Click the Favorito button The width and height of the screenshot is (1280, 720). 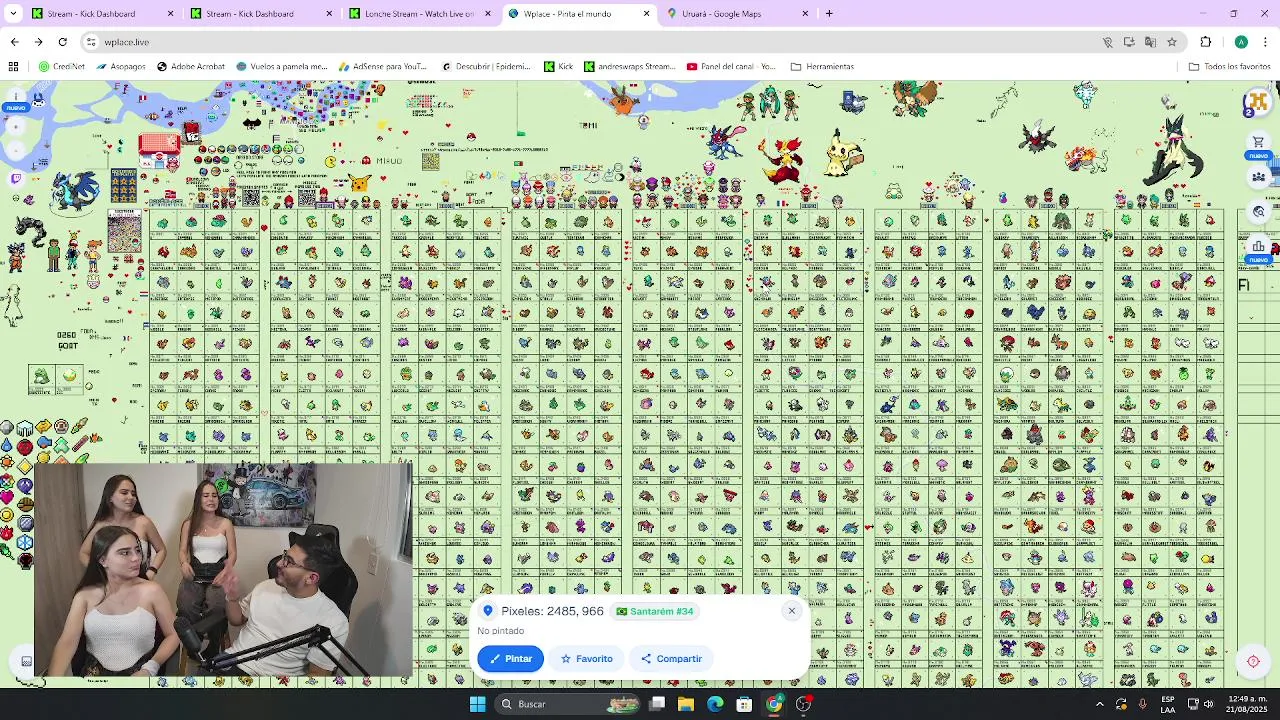click(x=586, y=659)
